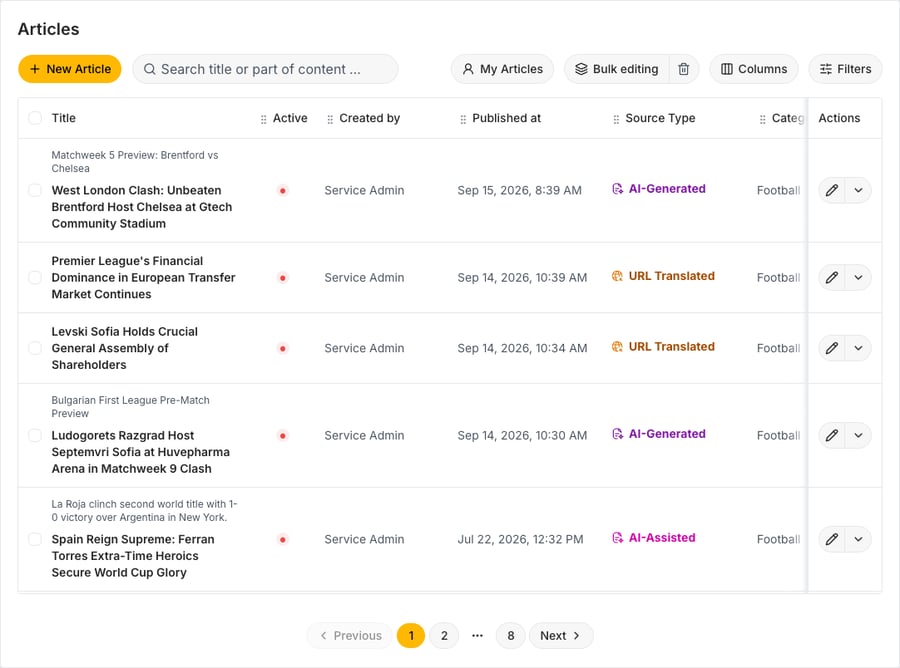Click the Published at column header

[x=506, y=118]
